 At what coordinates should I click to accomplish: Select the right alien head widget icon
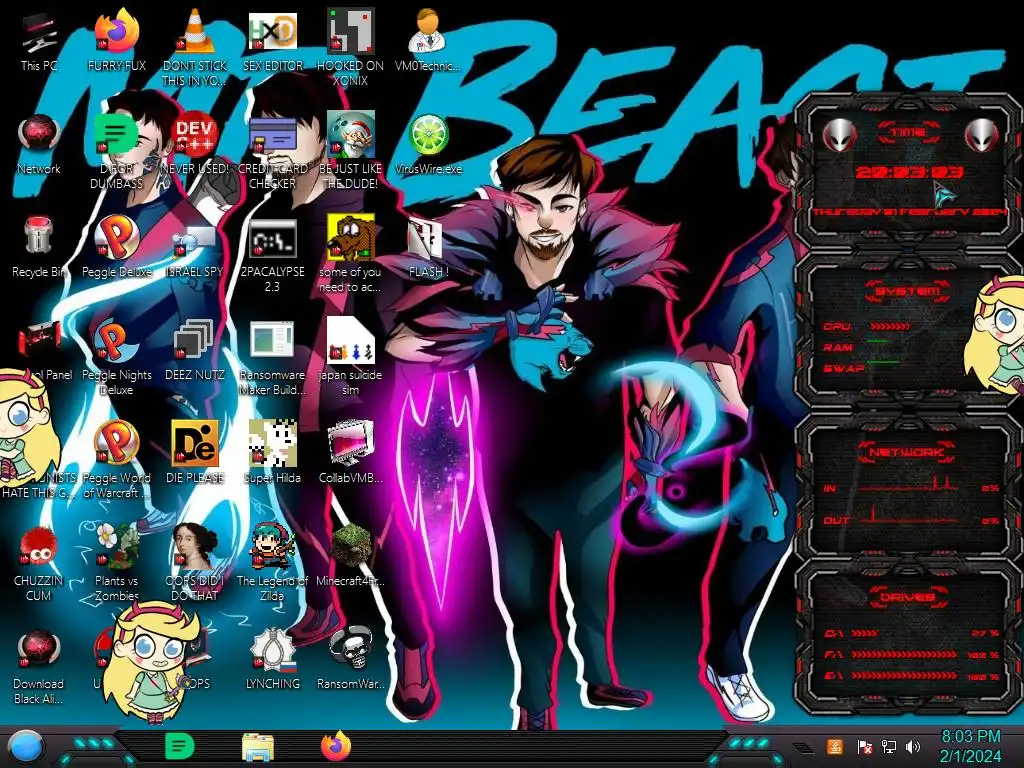click(x=981, y=136)
